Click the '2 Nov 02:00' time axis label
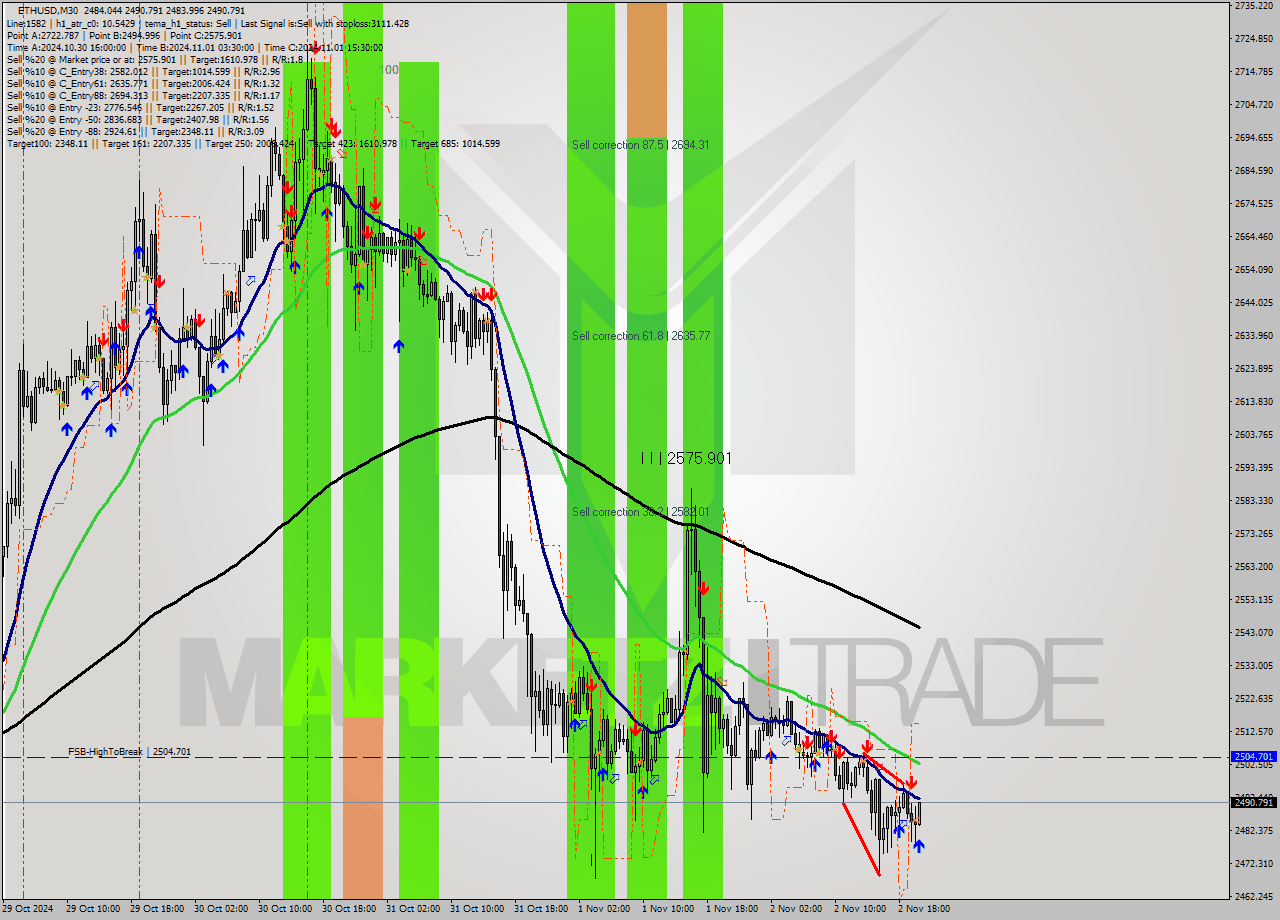Image resolution: width=1280 pixels, height=920 pixels. coord(796,909)
